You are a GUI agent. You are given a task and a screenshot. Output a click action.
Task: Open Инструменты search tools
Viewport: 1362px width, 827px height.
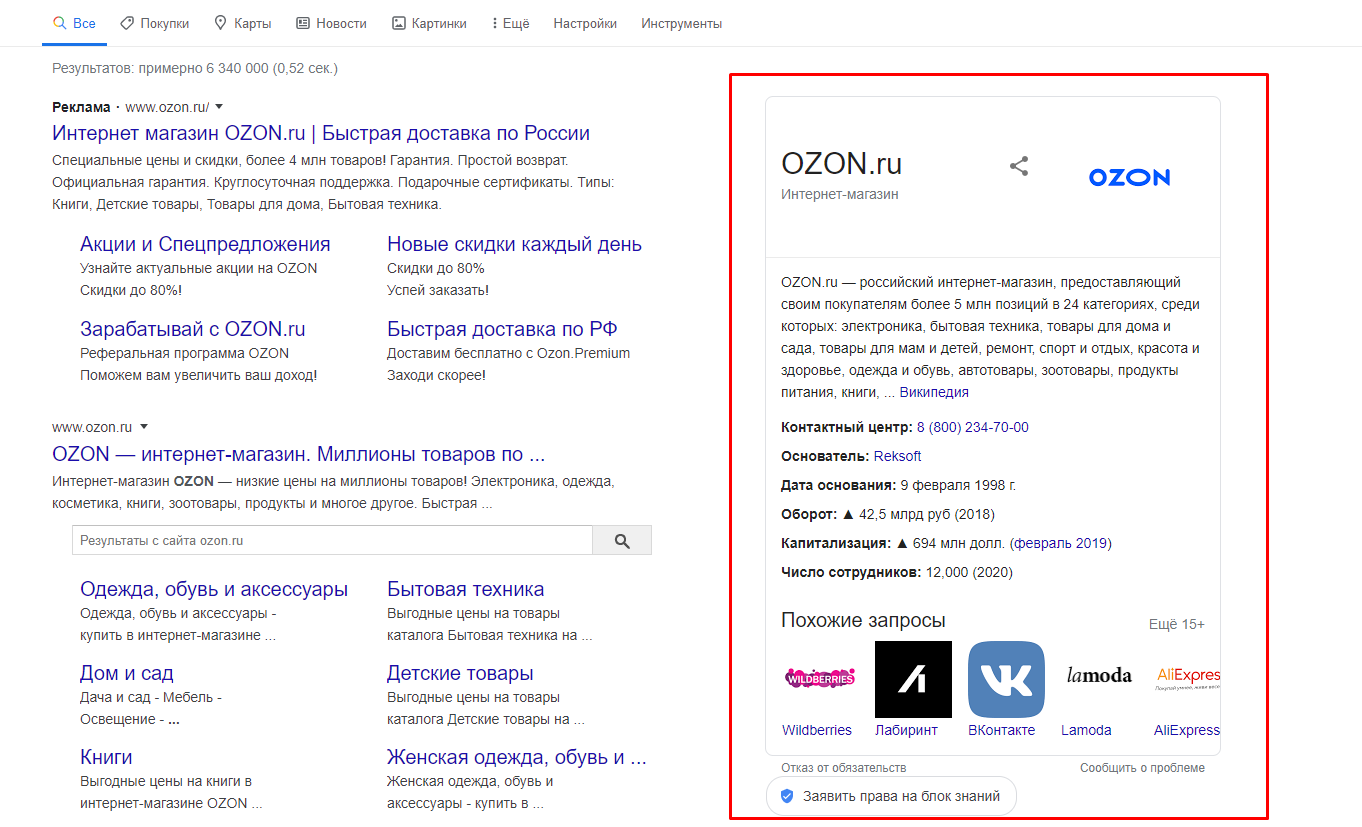682,23
